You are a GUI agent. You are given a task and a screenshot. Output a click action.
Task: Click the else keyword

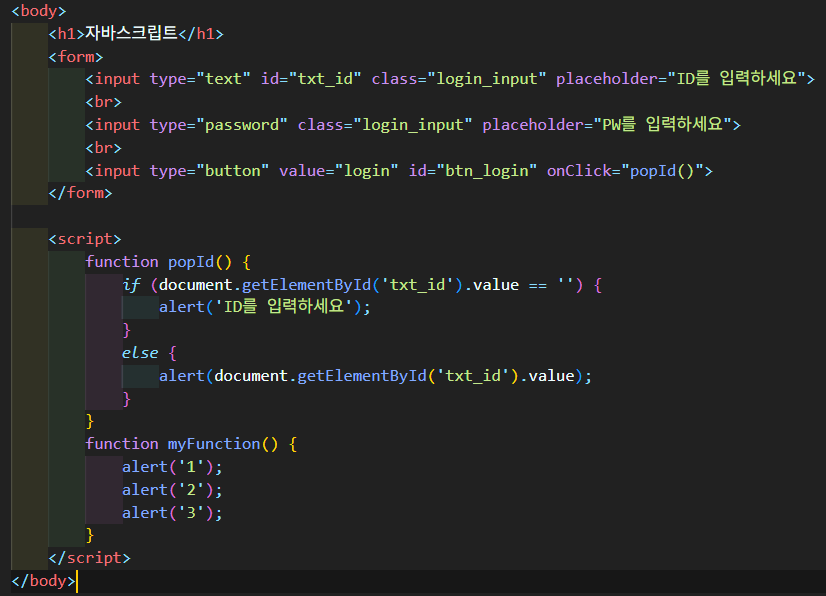(140, 353)
